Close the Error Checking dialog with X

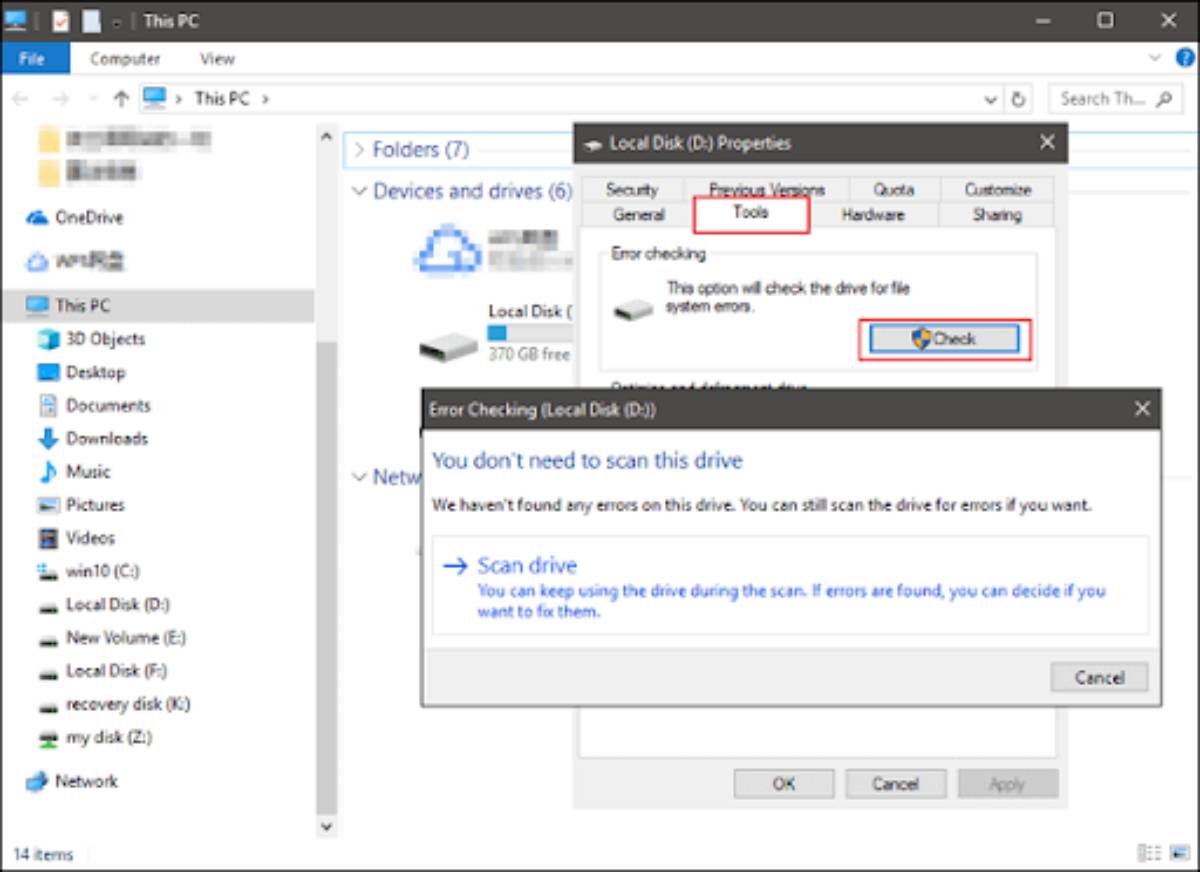click(1142, 409)
